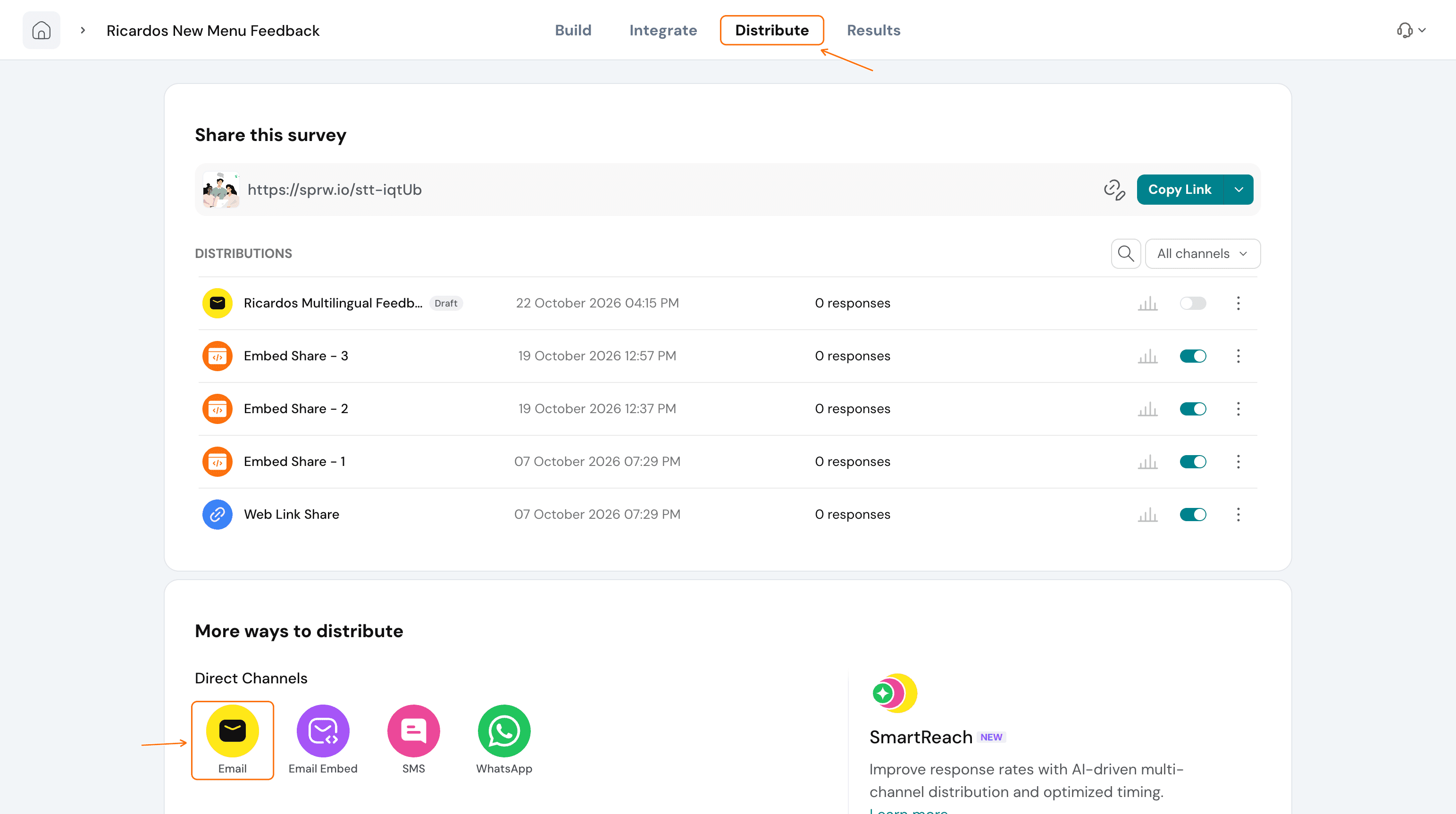Open the Embed Share - 1 distribution
This screenshot has width=1456, height=814.
pos(294,462)
